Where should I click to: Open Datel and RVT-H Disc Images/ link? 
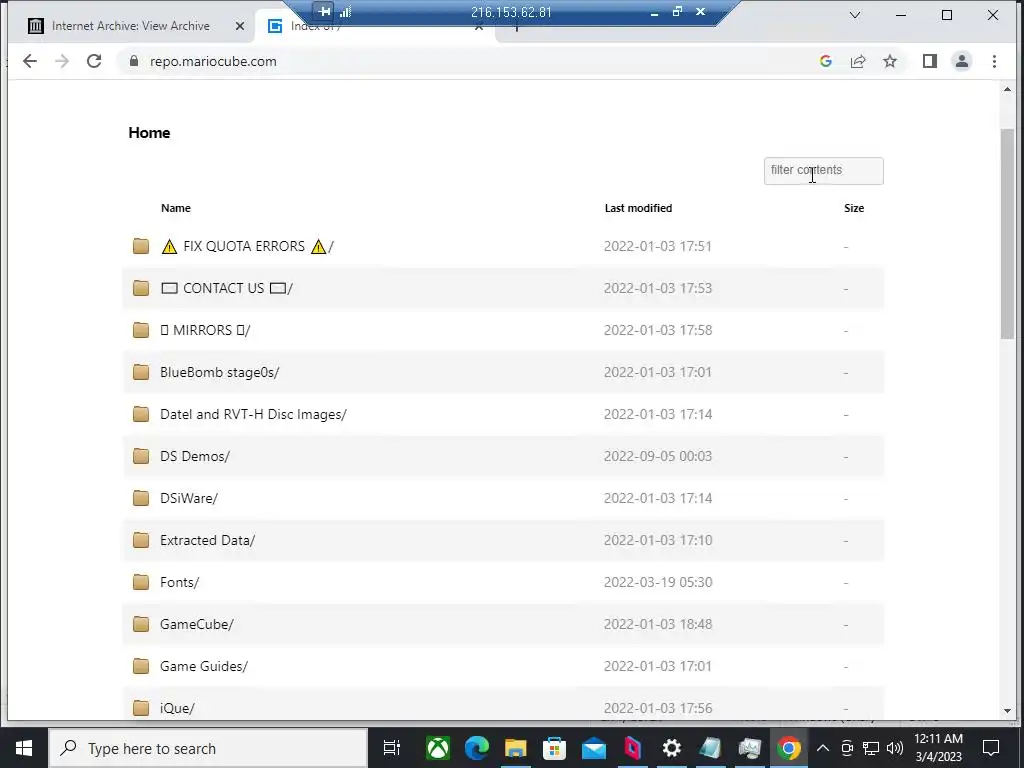[x=253, y=414]
